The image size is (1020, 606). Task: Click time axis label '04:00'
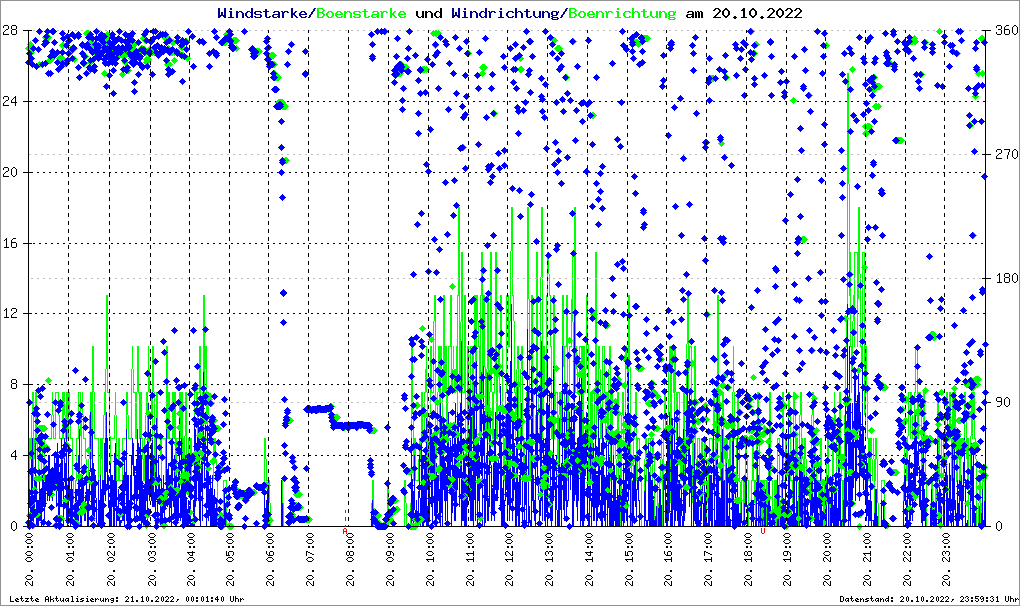(191, 549)
